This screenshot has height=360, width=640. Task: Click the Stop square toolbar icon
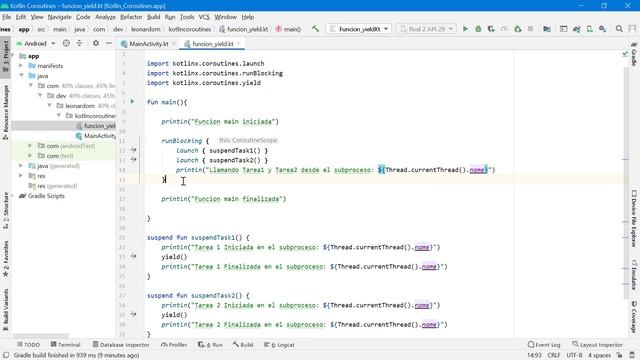click(530, 29)
